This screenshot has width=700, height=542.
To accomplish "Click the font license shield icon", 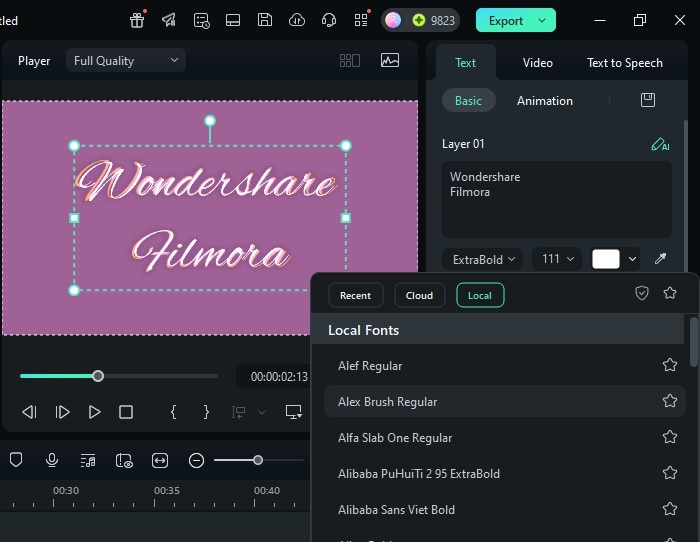I will (x=642, y=293).
